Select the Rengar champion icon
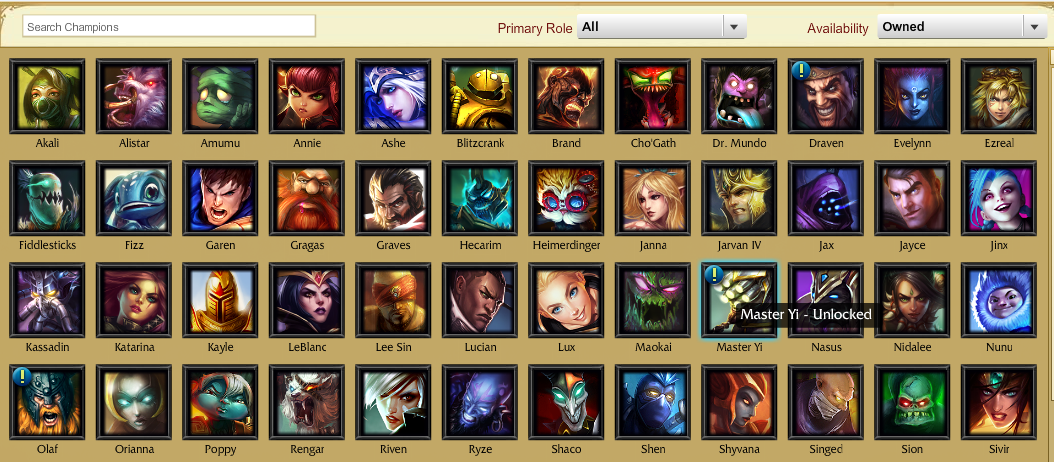The height and width of the screenshot is (462, 1054). [307, 402]
